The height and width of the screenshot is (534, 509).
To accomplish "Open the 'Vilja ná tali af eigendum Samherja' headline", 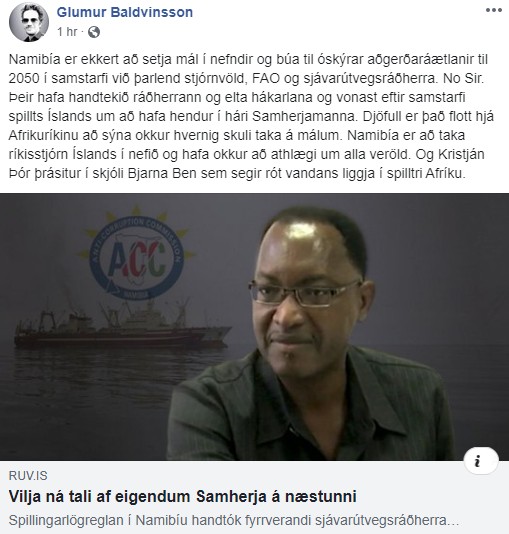I will [x=182, y=496].
